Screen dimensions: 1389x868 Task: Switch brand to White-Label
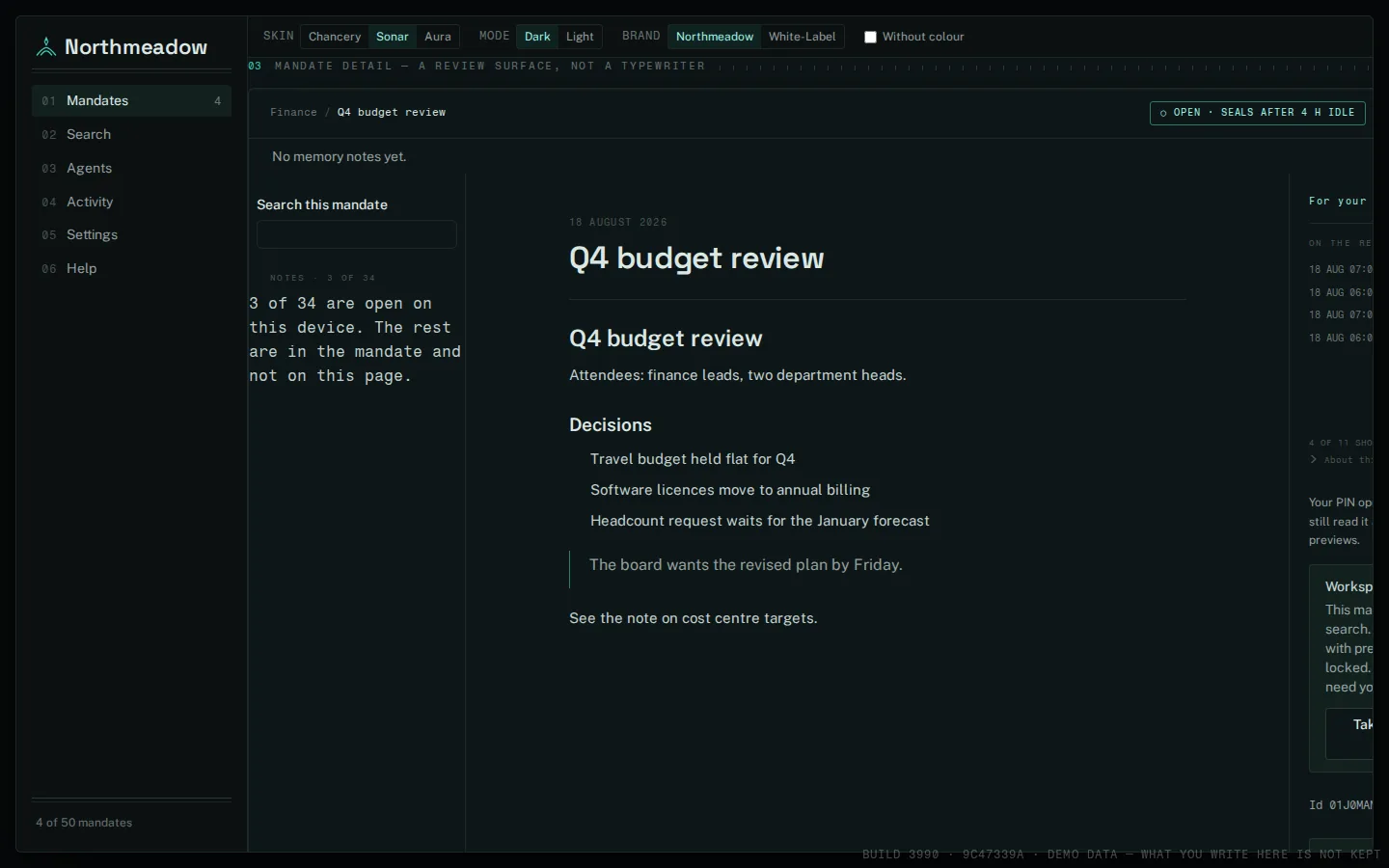coord(803,37)
